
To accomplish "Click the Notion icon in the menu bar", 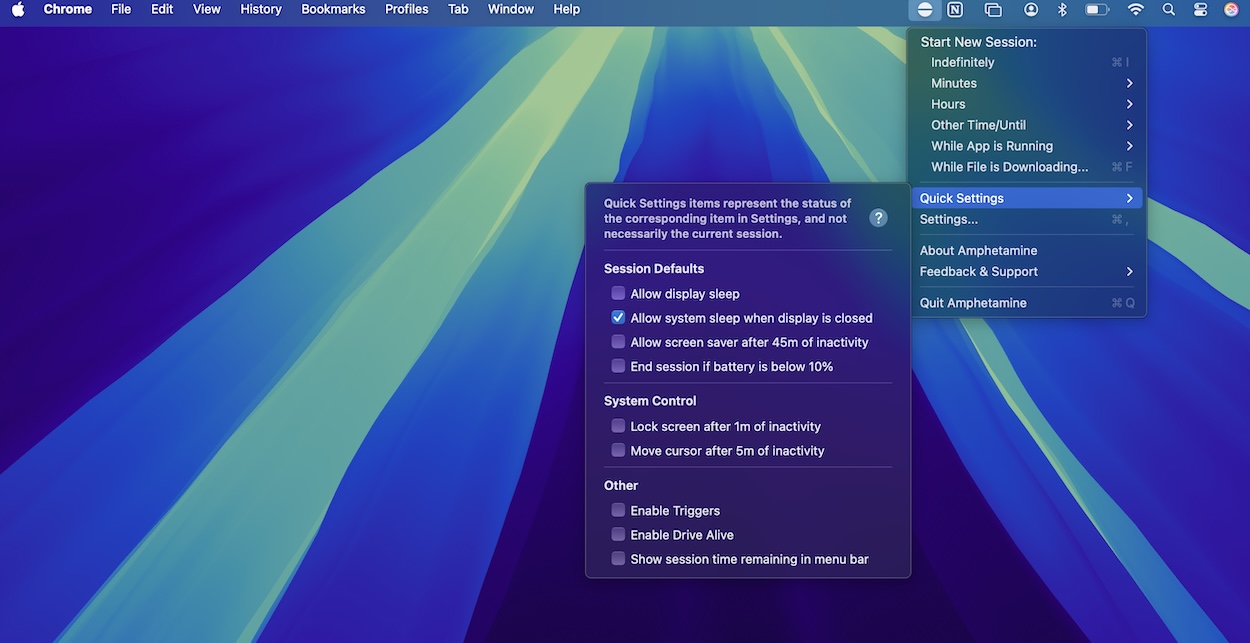I will (x=955, y=9).
